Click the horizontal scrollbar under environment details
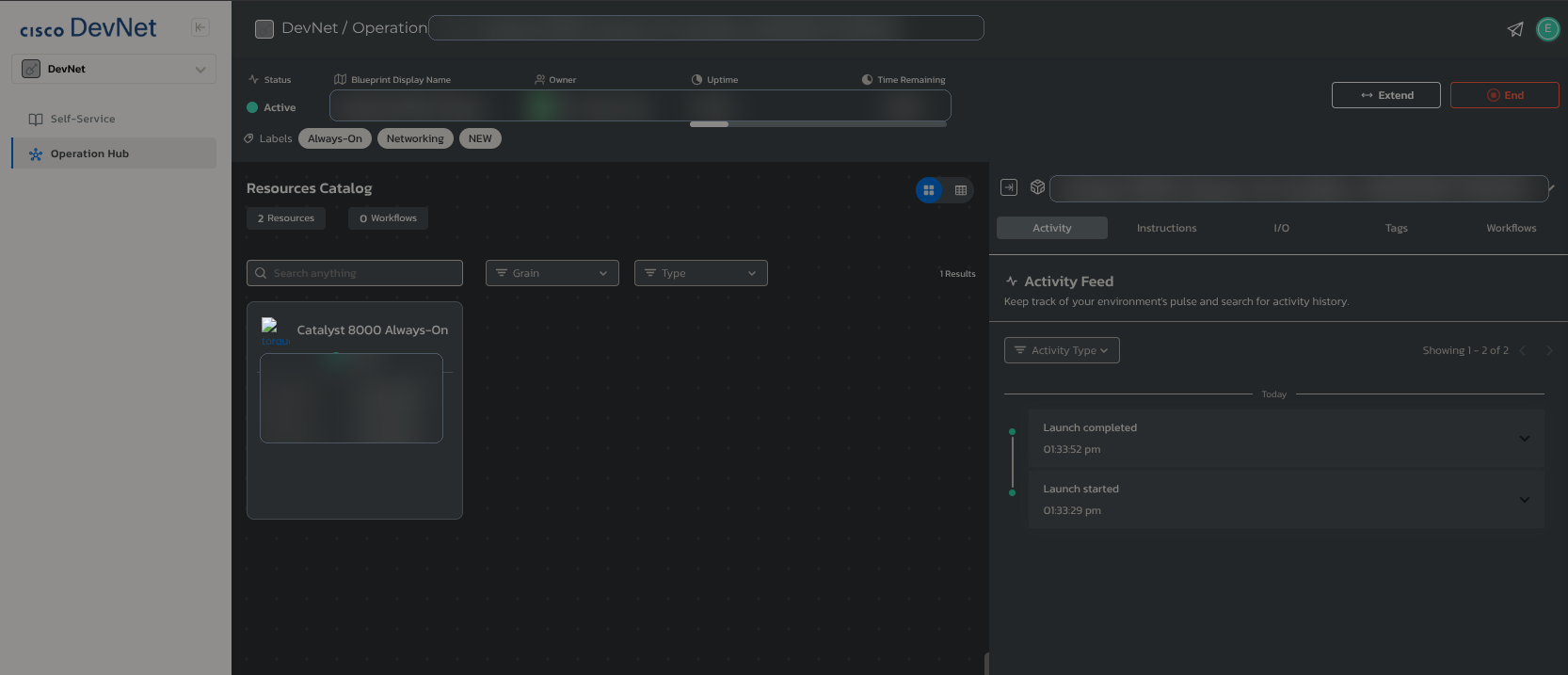 pyautogui.click(x=710, y=124)
